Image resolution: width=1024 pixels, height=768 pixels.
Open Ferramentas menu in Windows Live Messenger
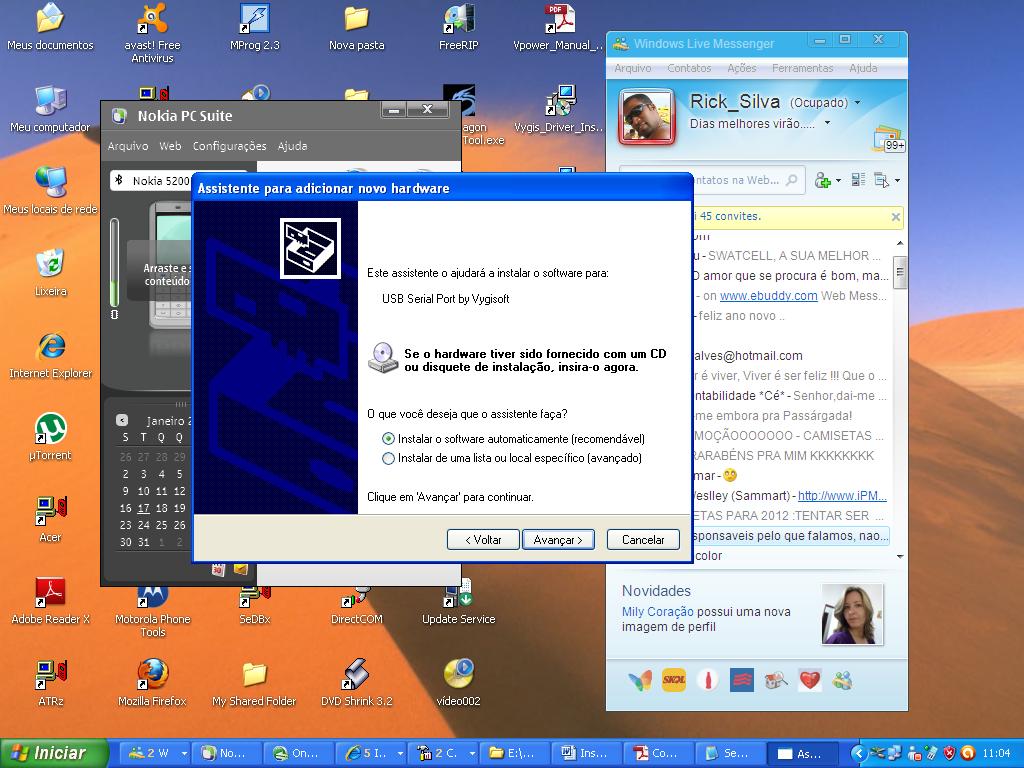(803, 68)
